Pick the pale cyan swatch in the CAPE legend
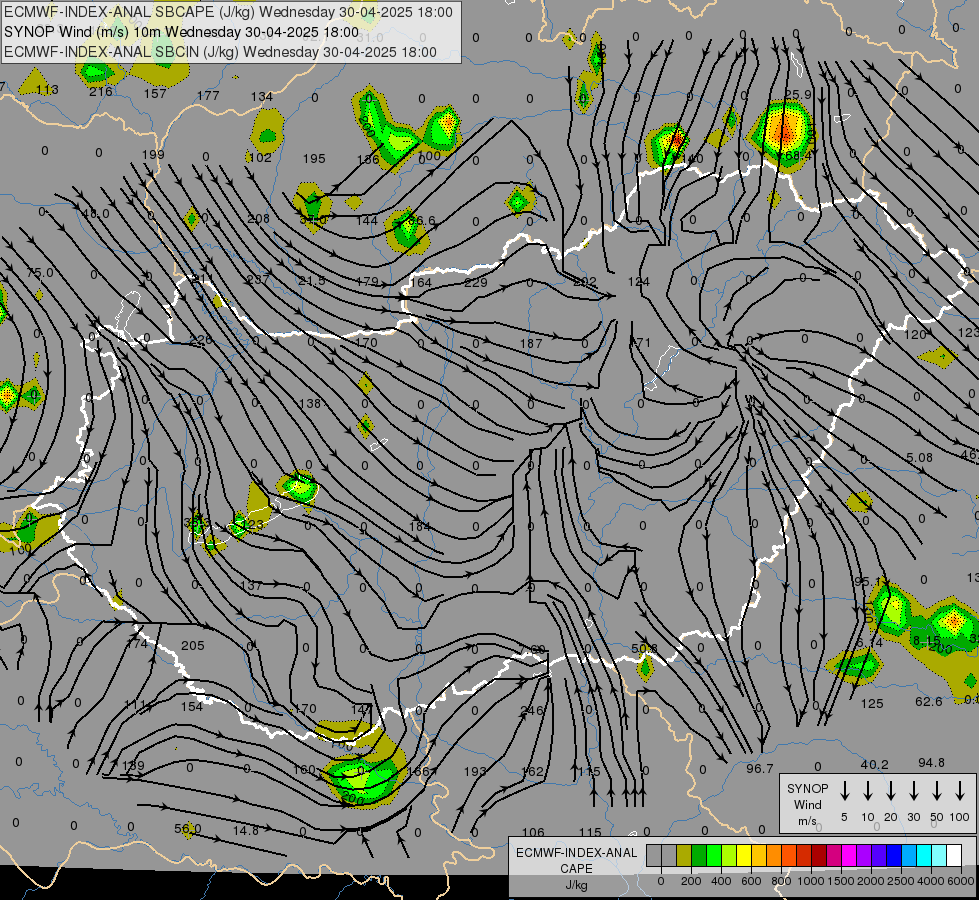Viewport: 979px width, 900px height. [x=939, y=856]
